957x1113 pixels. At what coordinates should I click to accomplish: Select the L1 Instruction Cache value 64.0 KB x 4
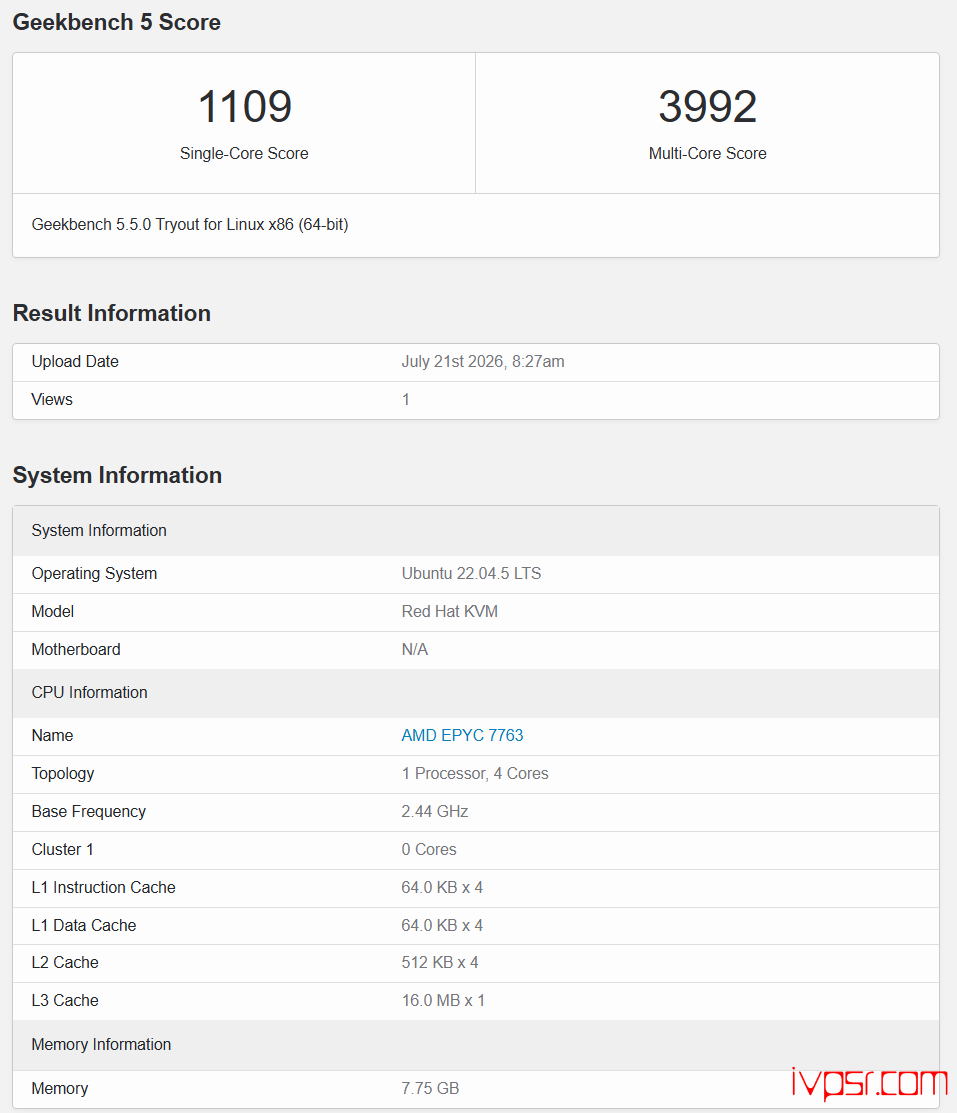pos(442,887)
